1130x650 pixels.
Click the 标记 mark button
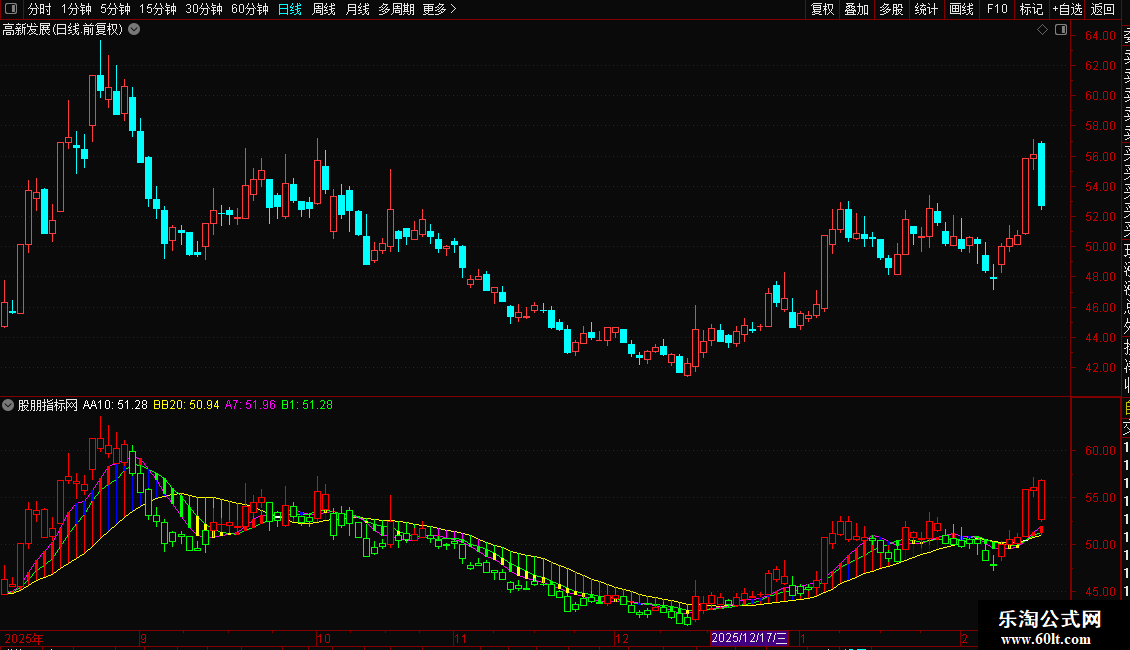click(x=1031, y=9)
